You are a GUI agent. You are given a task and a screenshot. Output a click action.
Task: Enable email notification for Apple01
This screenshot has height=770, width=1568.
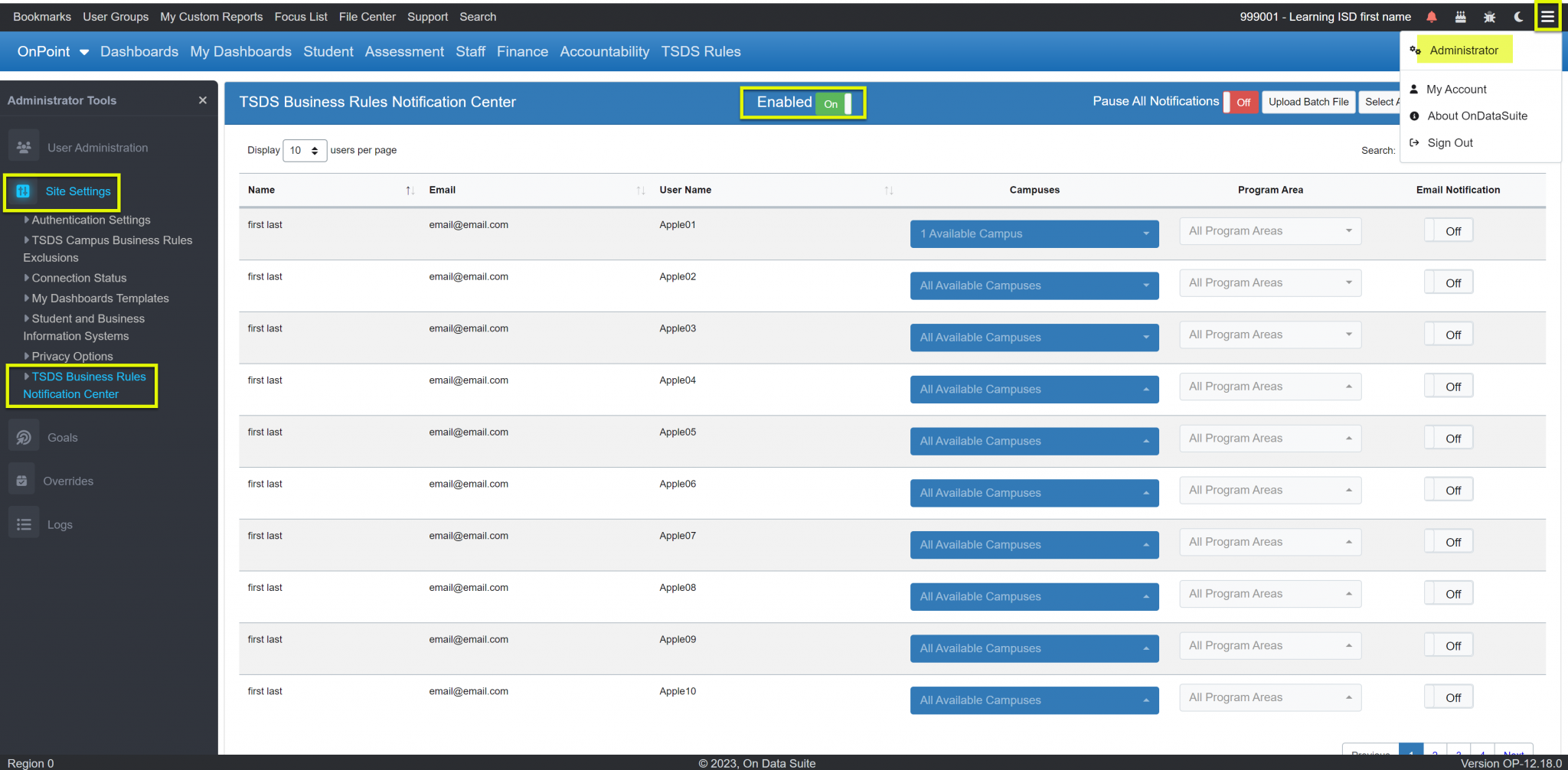click(1448, 230)
